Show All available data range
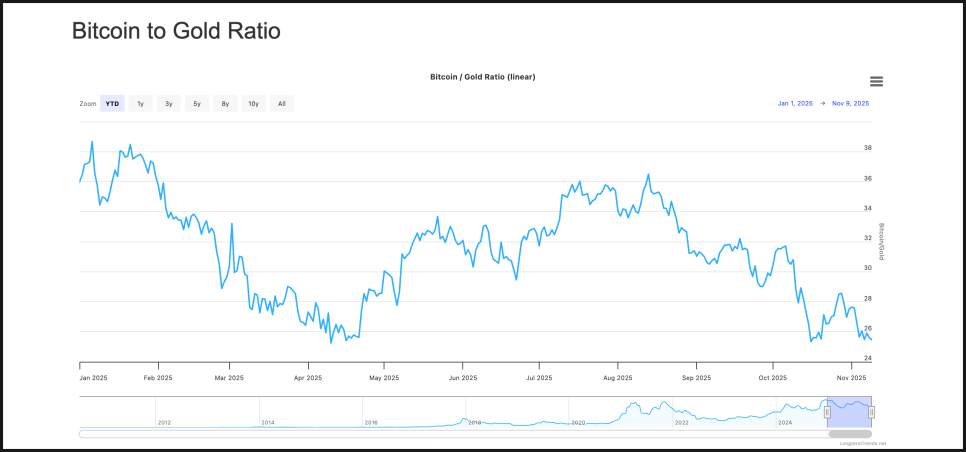Screen dimensions: 966x452 [x=282, y=104]
